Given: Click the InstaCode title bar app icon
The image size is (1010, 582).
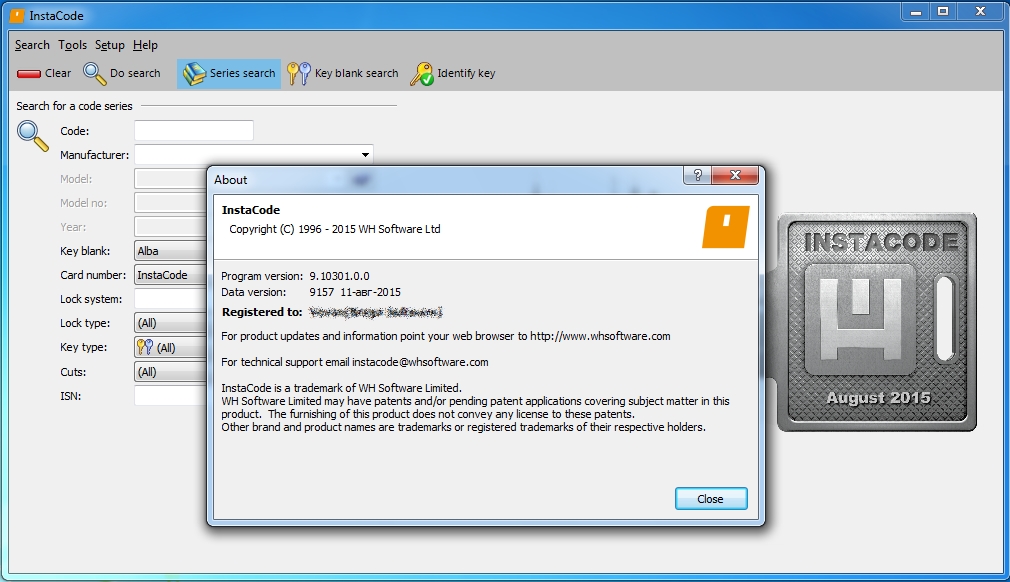Looking at the screenshot, I should coord(17,15).
